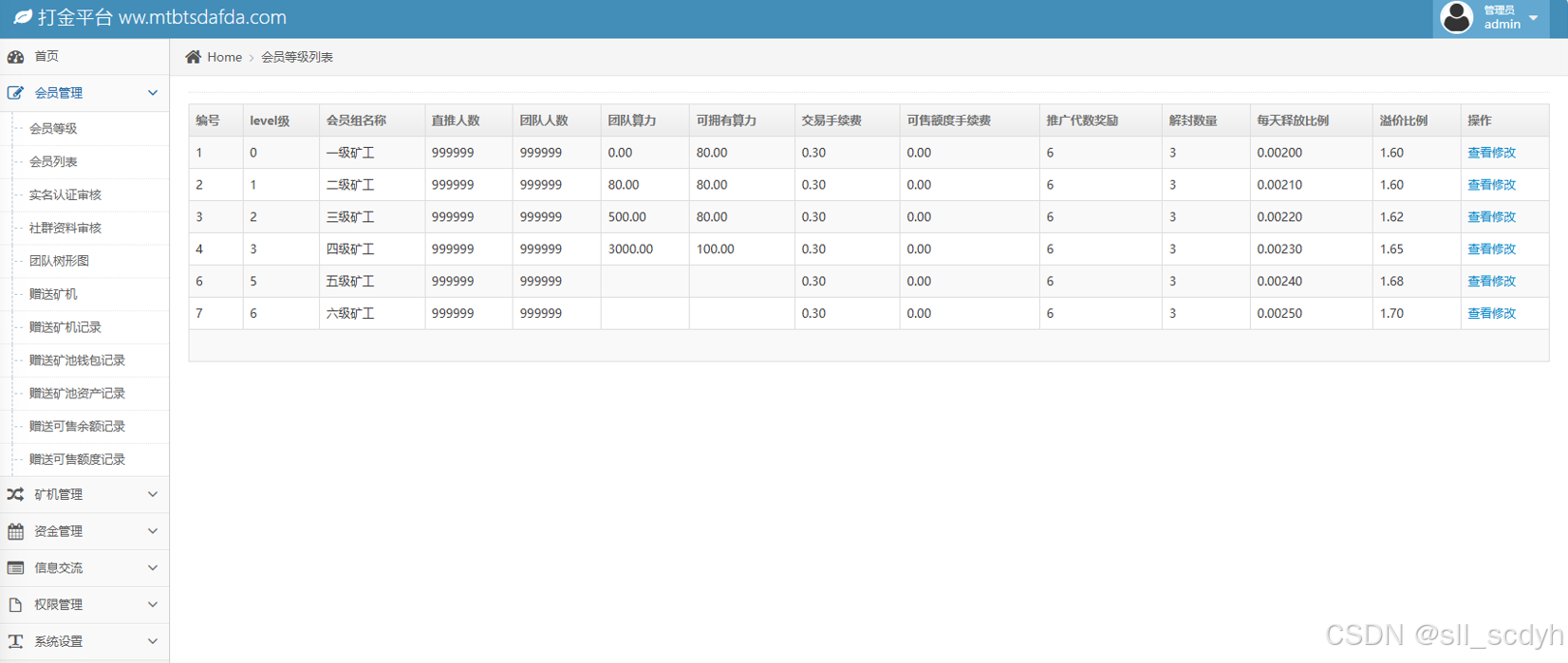Open 会员等级 in sidebar
The image size is (1568, 663).
[53, 128]
